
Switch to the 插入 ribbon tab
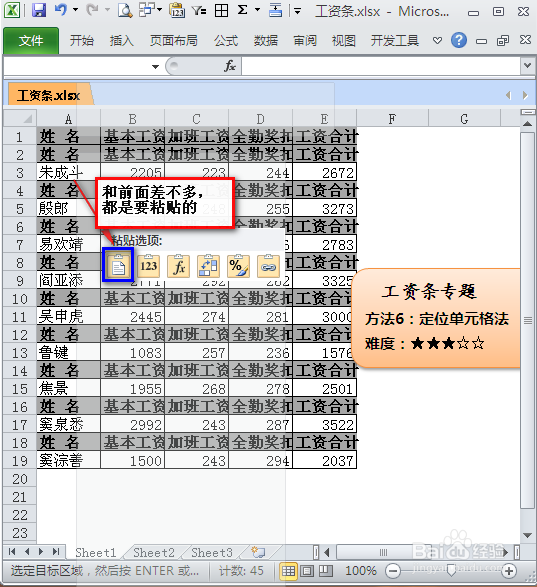121,40
